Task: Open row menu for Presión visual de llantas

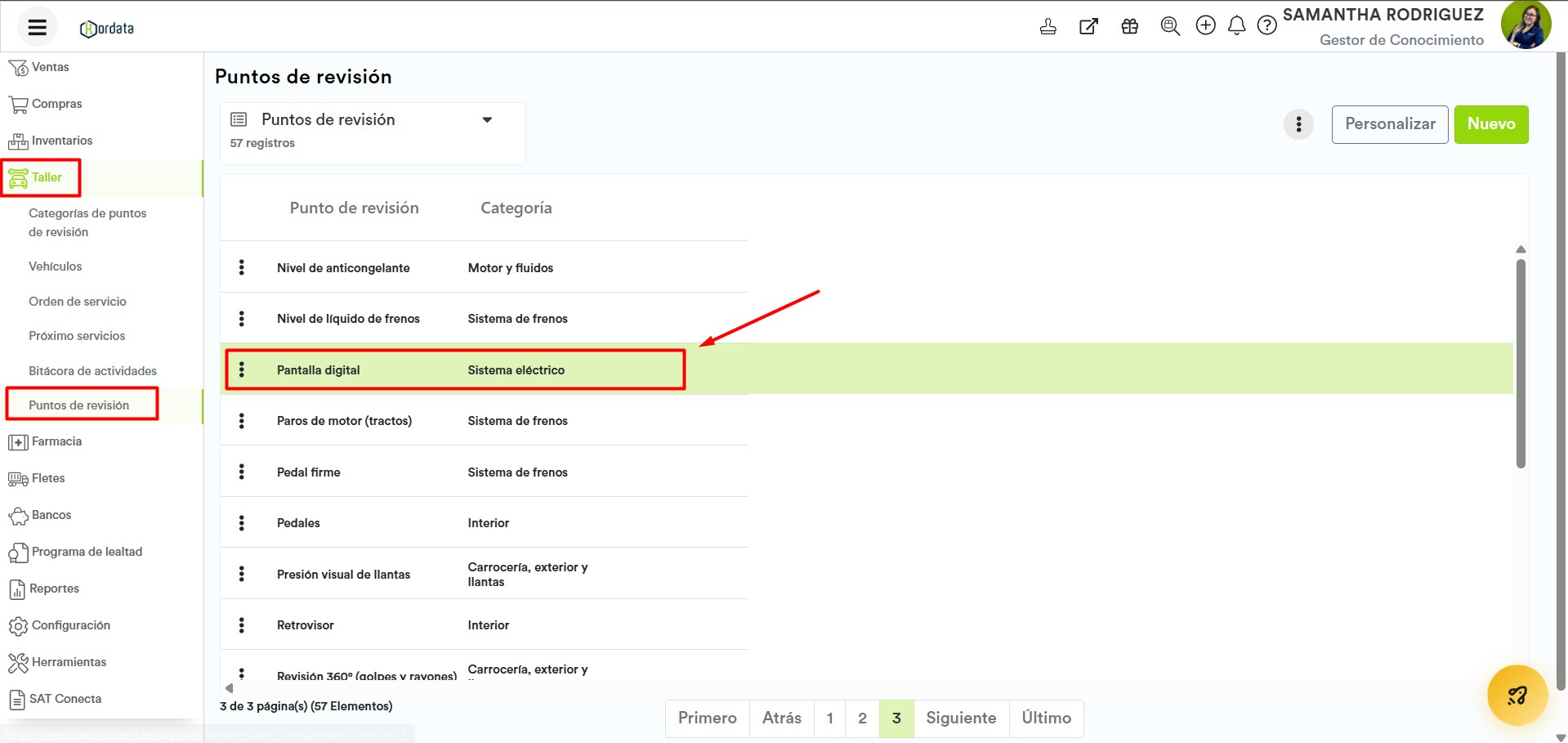Action: 241,574
